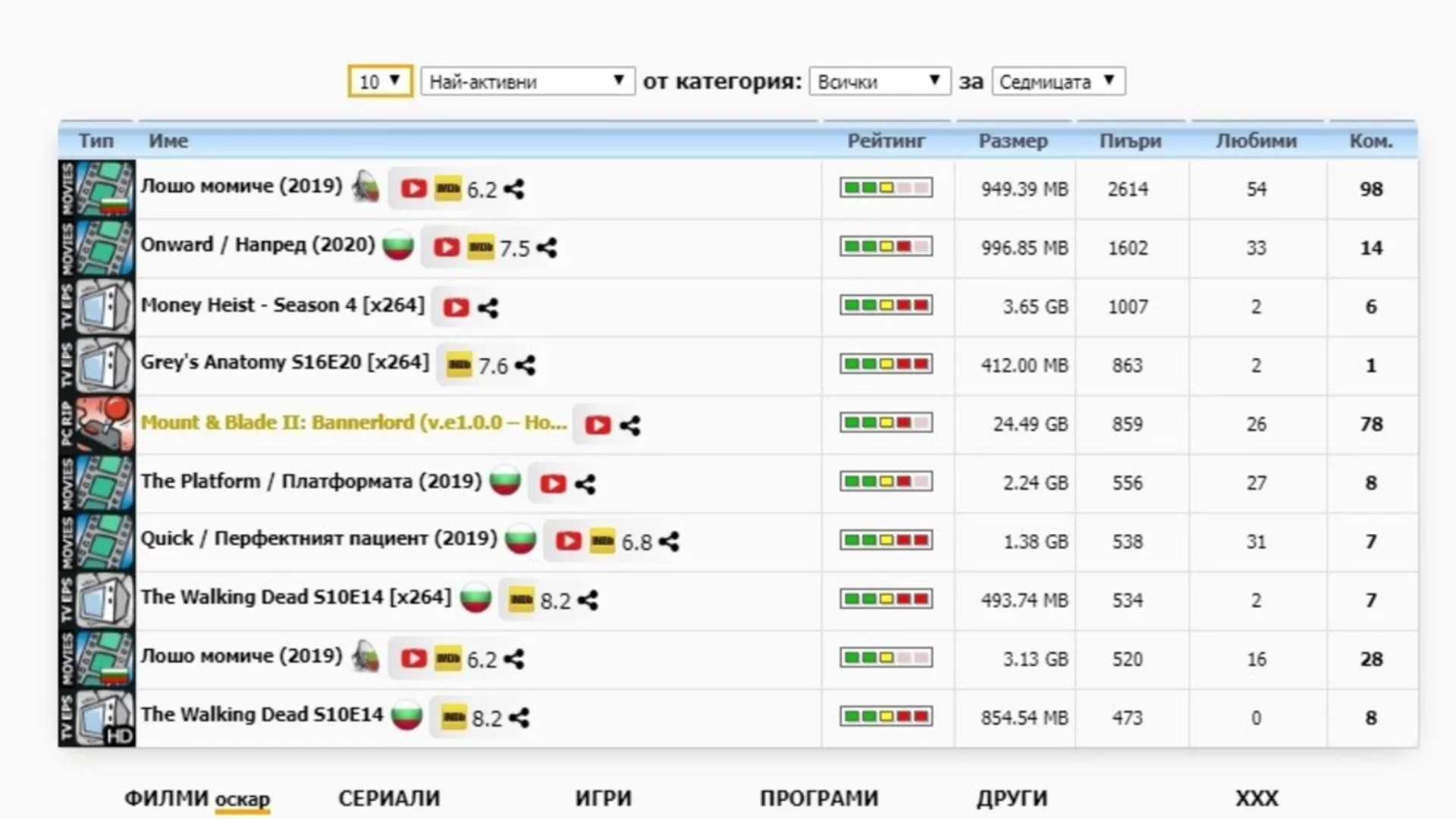Open IMDb for The Walking Dead S10E14 [x264]

point(521,600)
